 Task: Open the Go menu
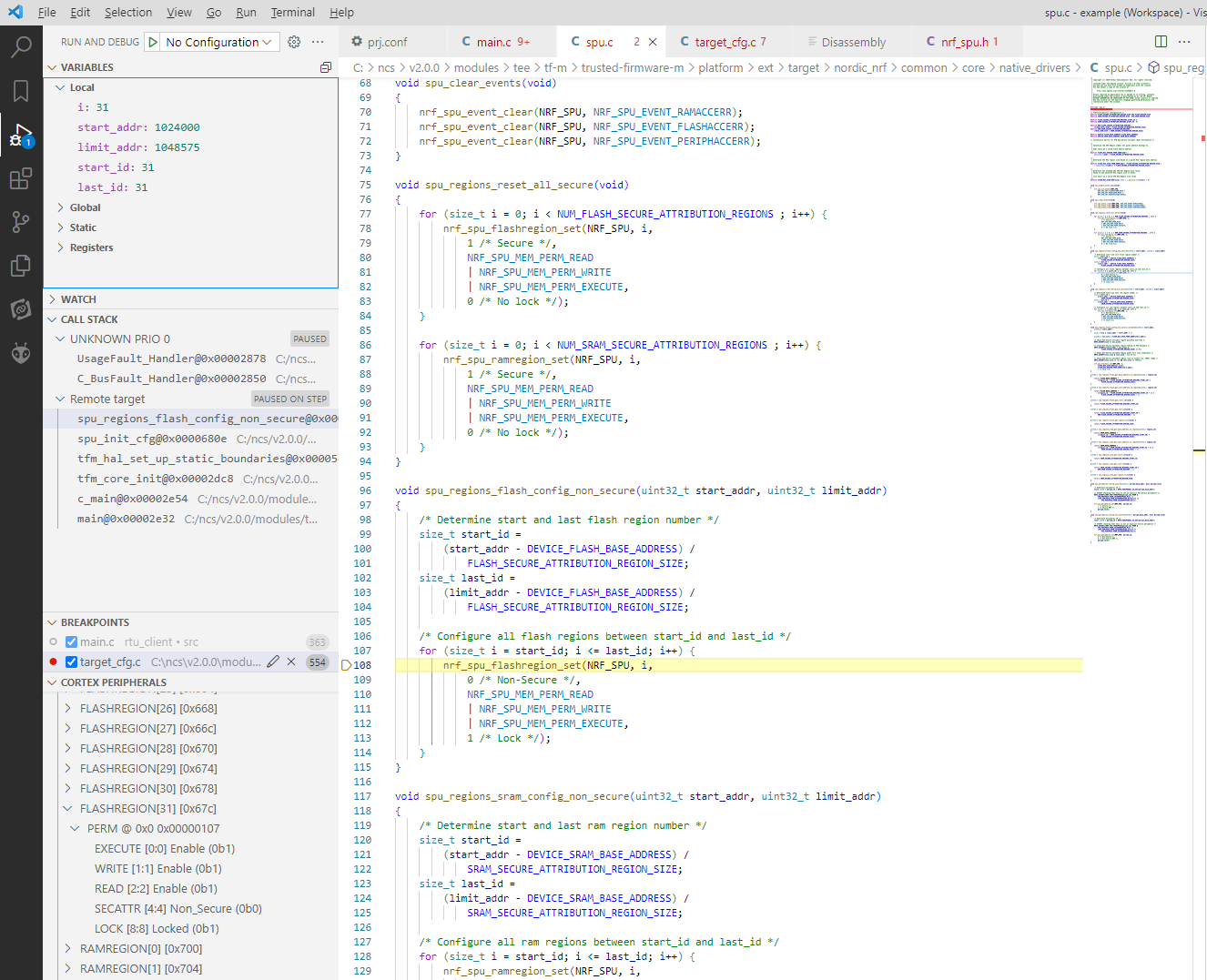[214, 12]
